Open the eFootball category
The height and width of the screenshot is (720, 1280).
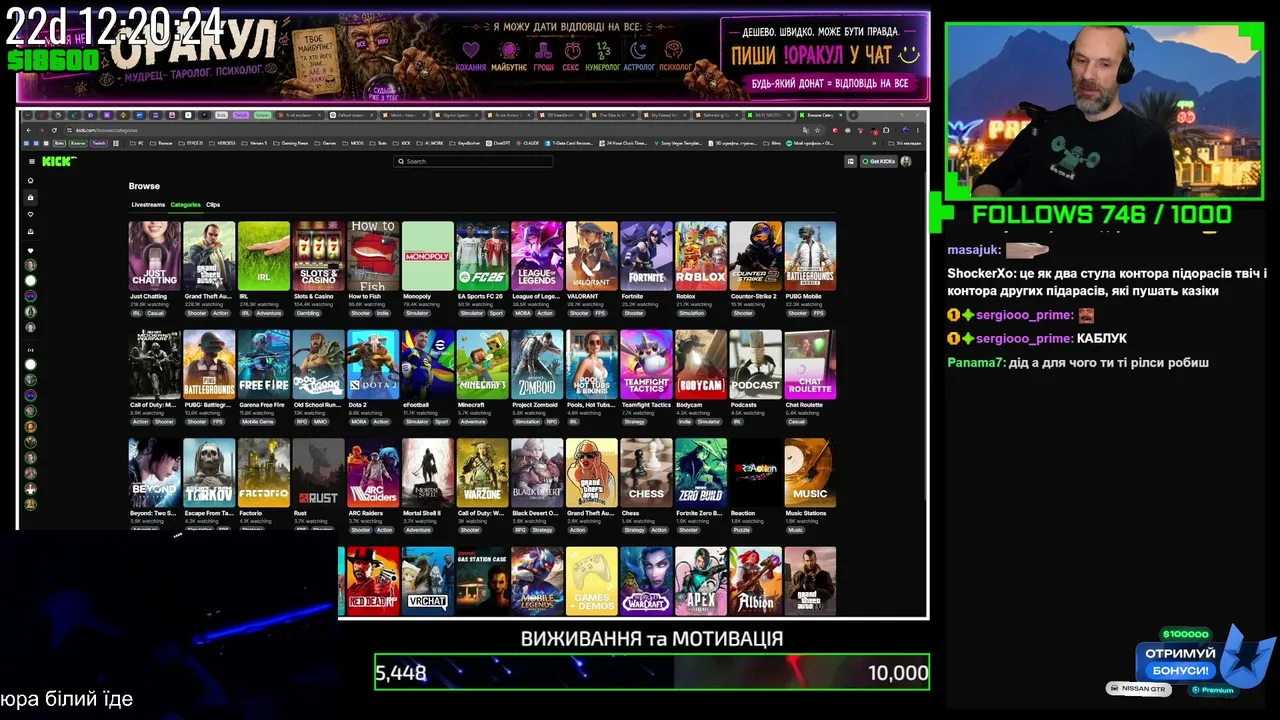pyautogui.click(x=427, y=365)
